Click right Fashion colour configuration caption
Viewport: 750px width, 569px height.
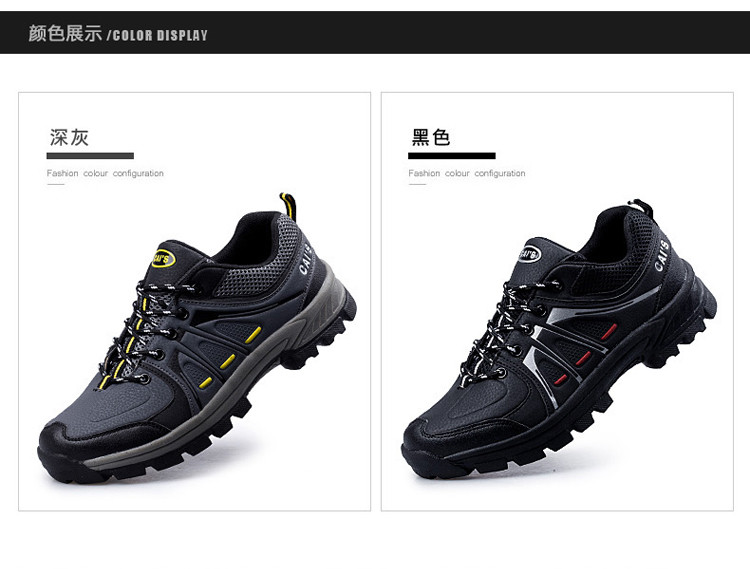point(467,173)
